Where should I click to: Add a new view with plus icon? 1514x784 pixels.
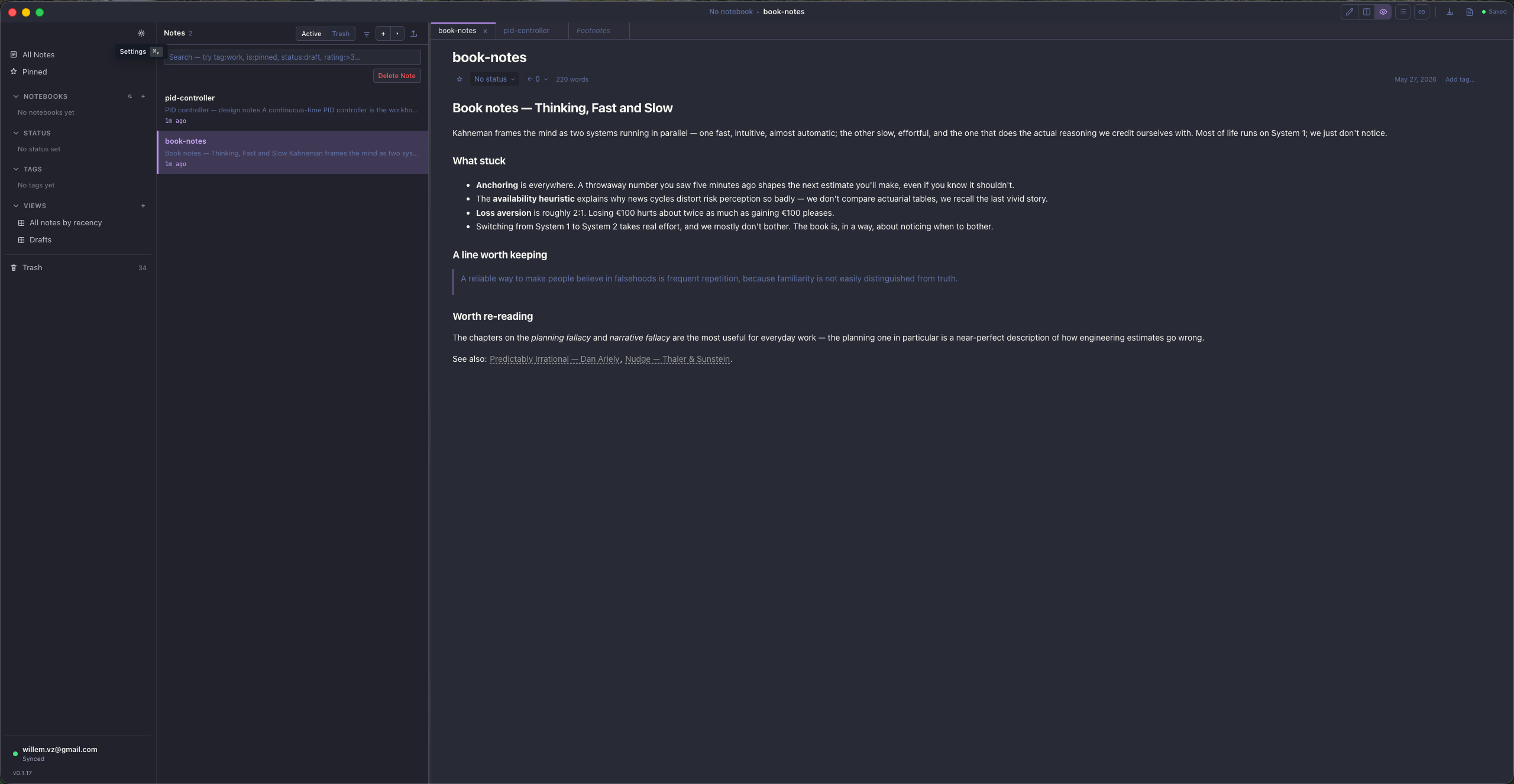coord(143,206)
